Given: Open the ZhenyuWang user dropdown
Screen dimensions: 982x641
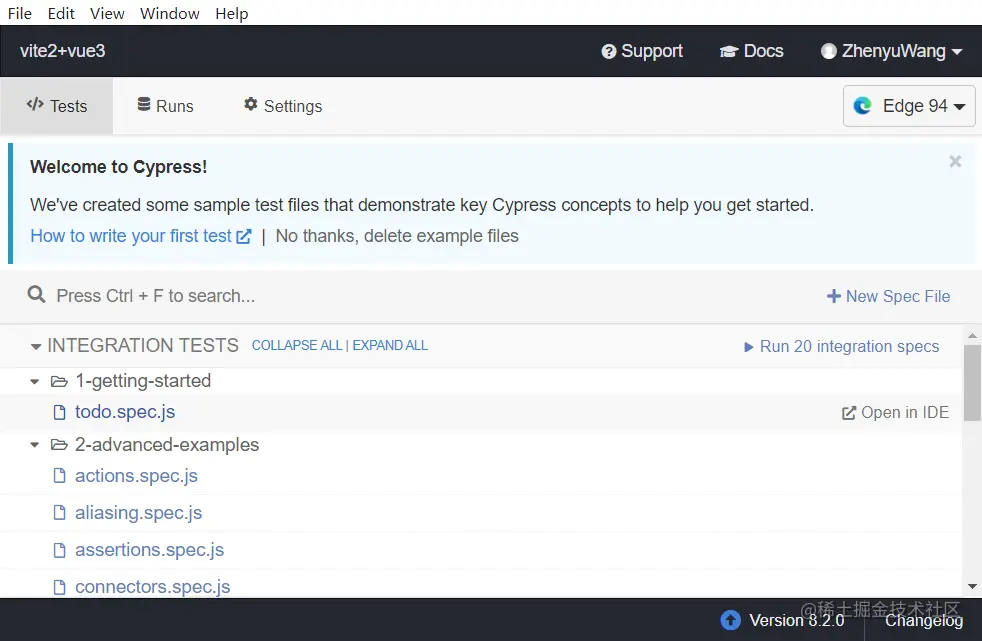Looking at the screenshot, I should click(x=892, y=51).
